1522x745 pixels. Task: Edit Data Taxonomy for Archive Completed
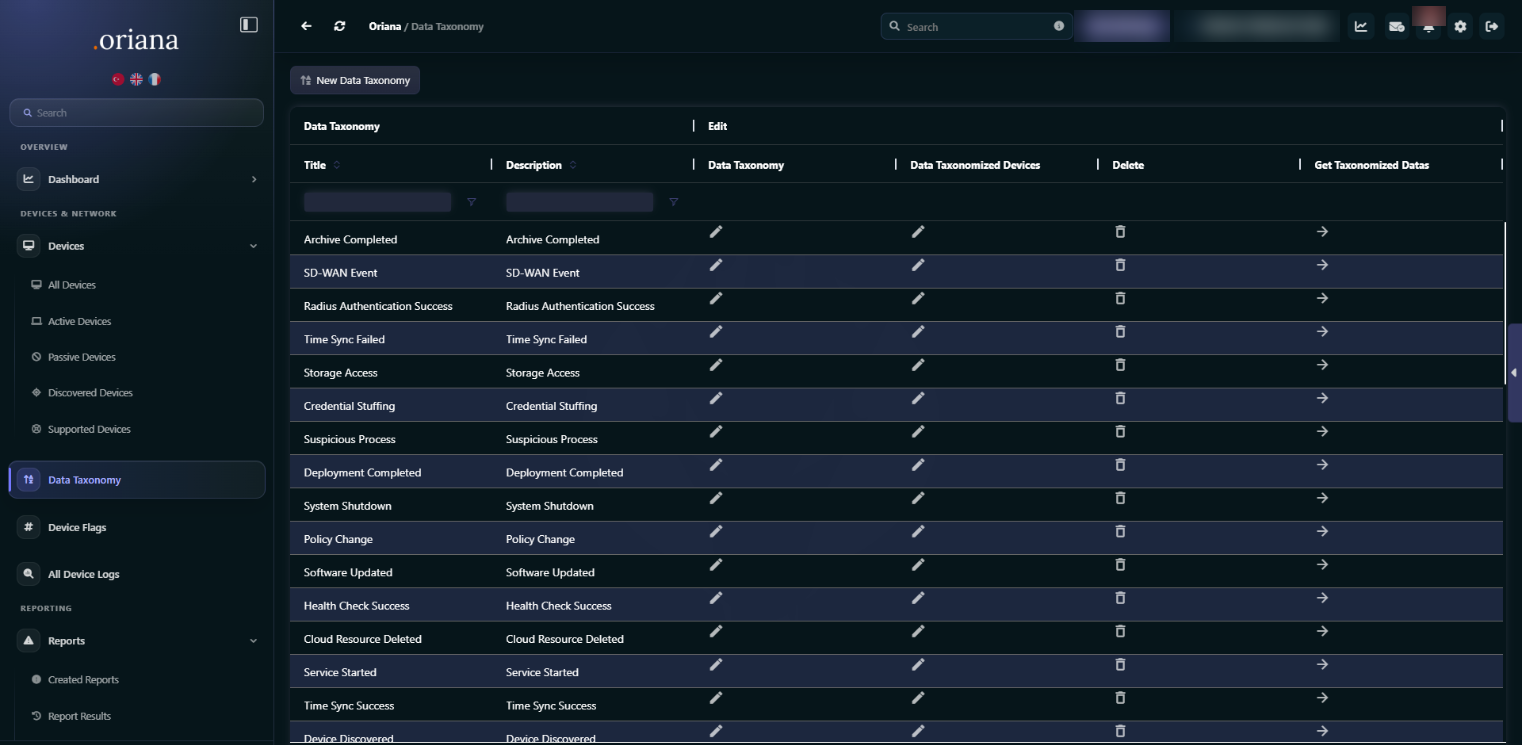click(716, 232)
